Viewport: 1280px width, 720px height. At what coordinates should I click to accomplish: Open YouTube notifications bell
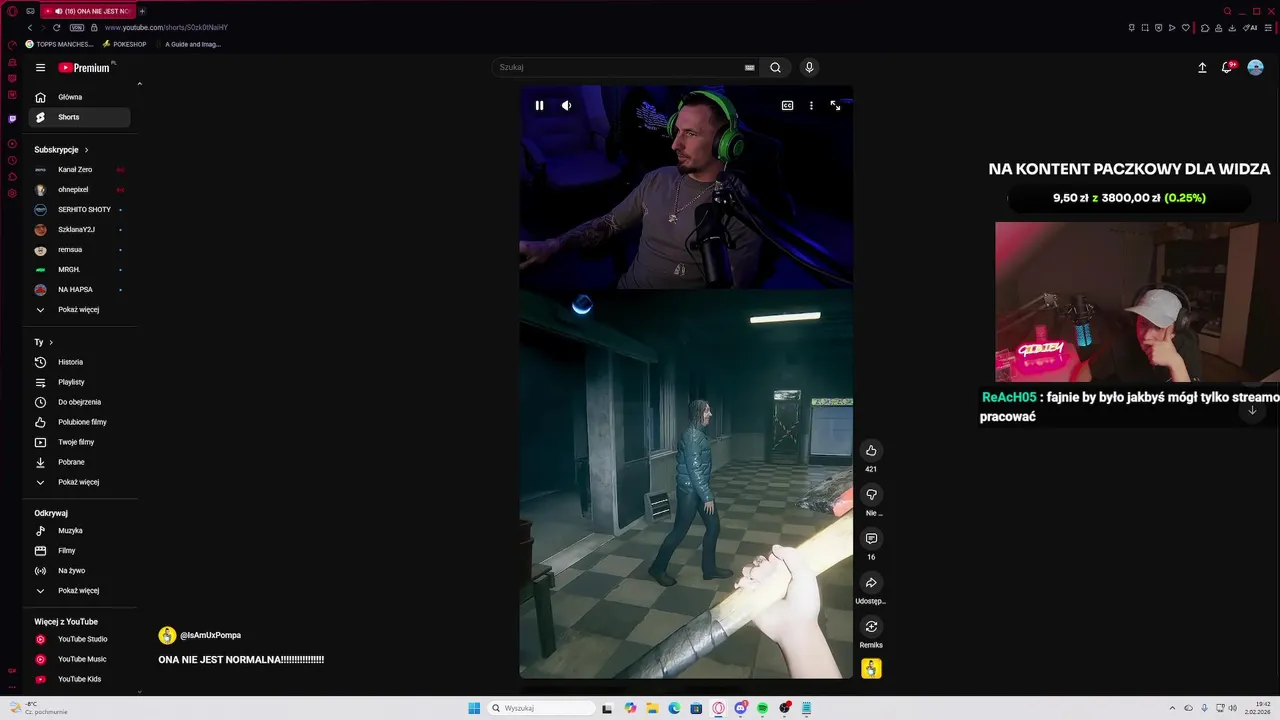coord(1227,68)
